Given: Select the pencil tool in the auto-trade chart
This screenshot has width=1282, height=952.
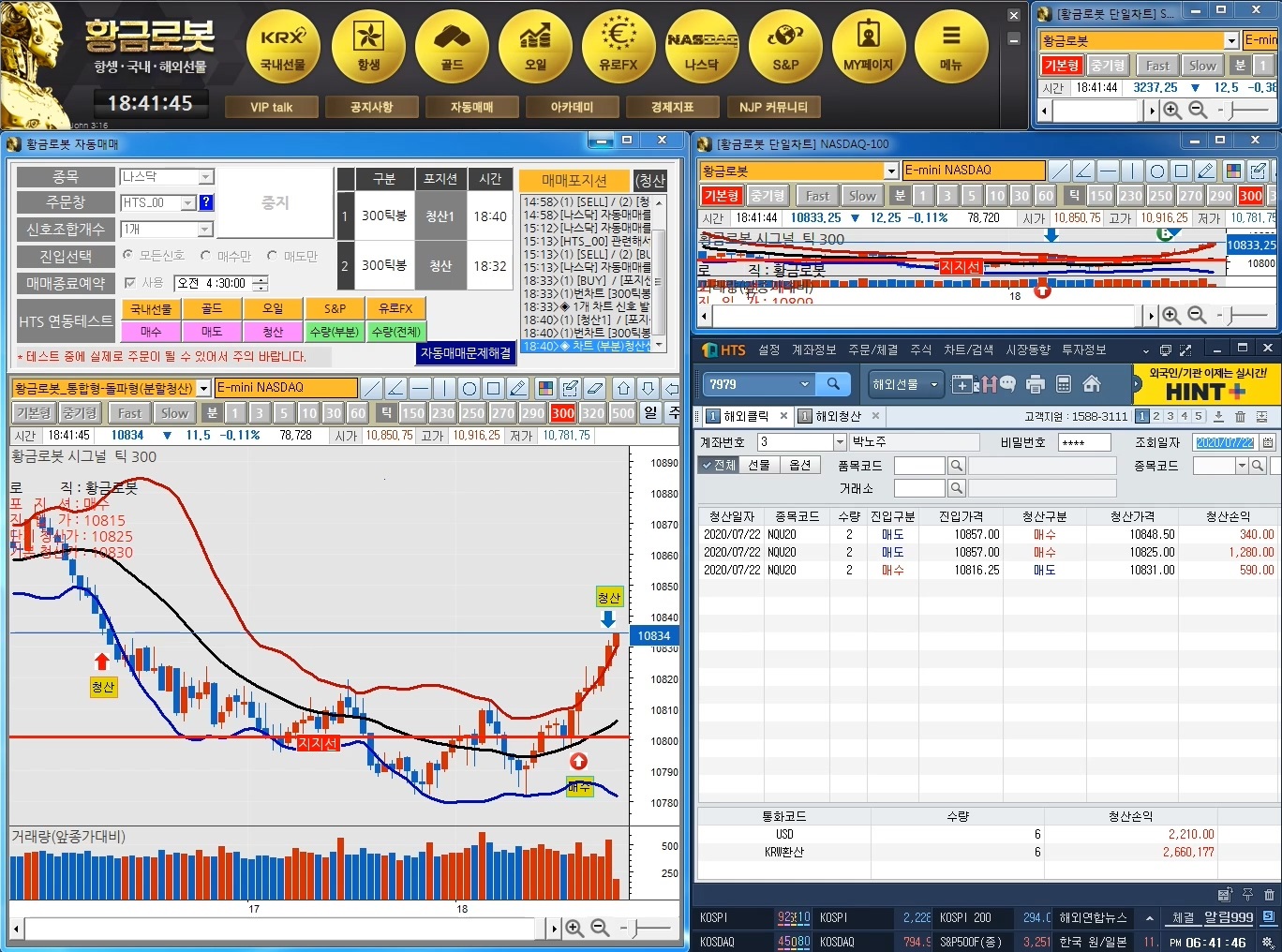Looking at the screenshot, I should tap(518, 388).
